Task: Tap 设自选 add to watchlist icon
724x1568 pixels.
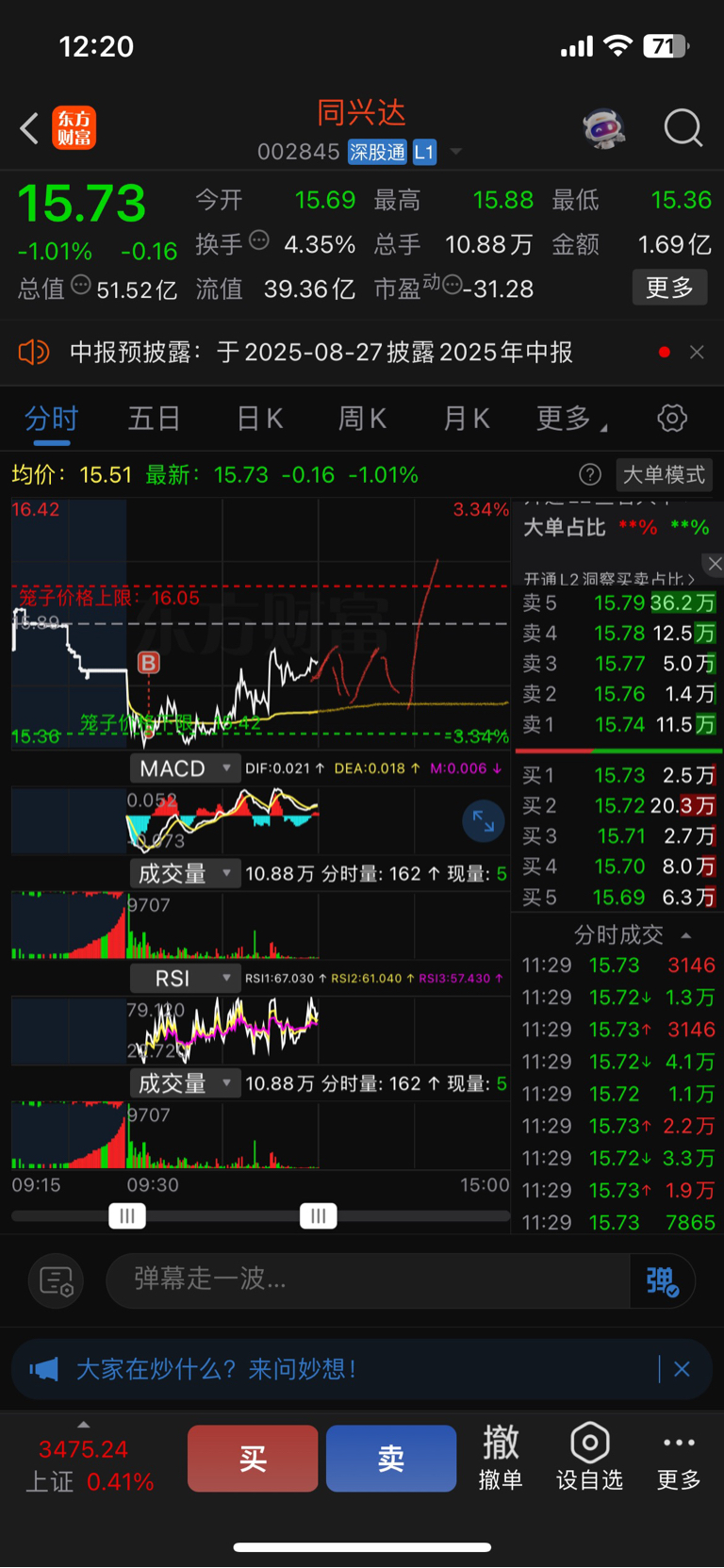Action: pos(589,1458)
